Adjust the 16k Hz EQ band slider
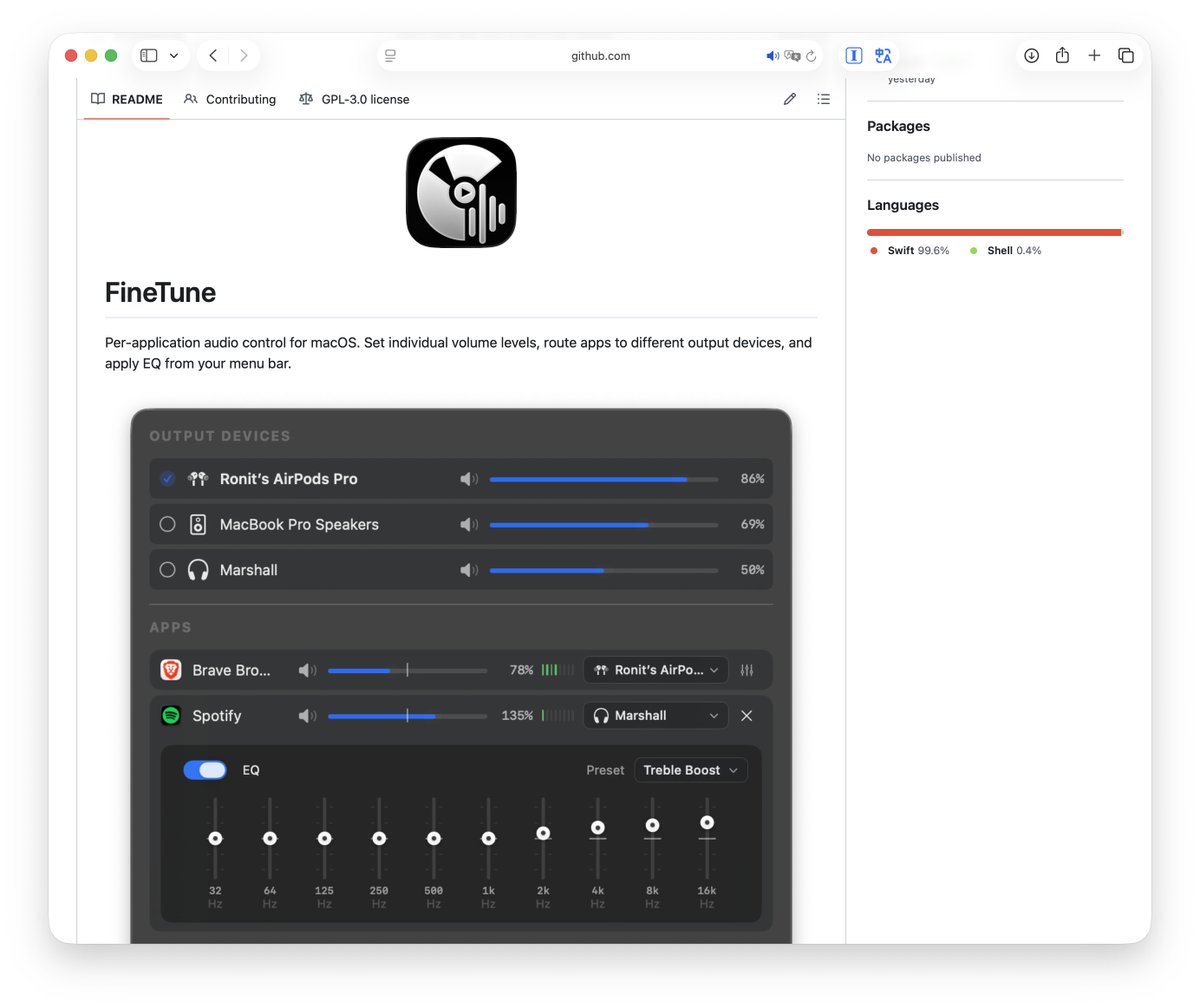 (x=707, y=838)
